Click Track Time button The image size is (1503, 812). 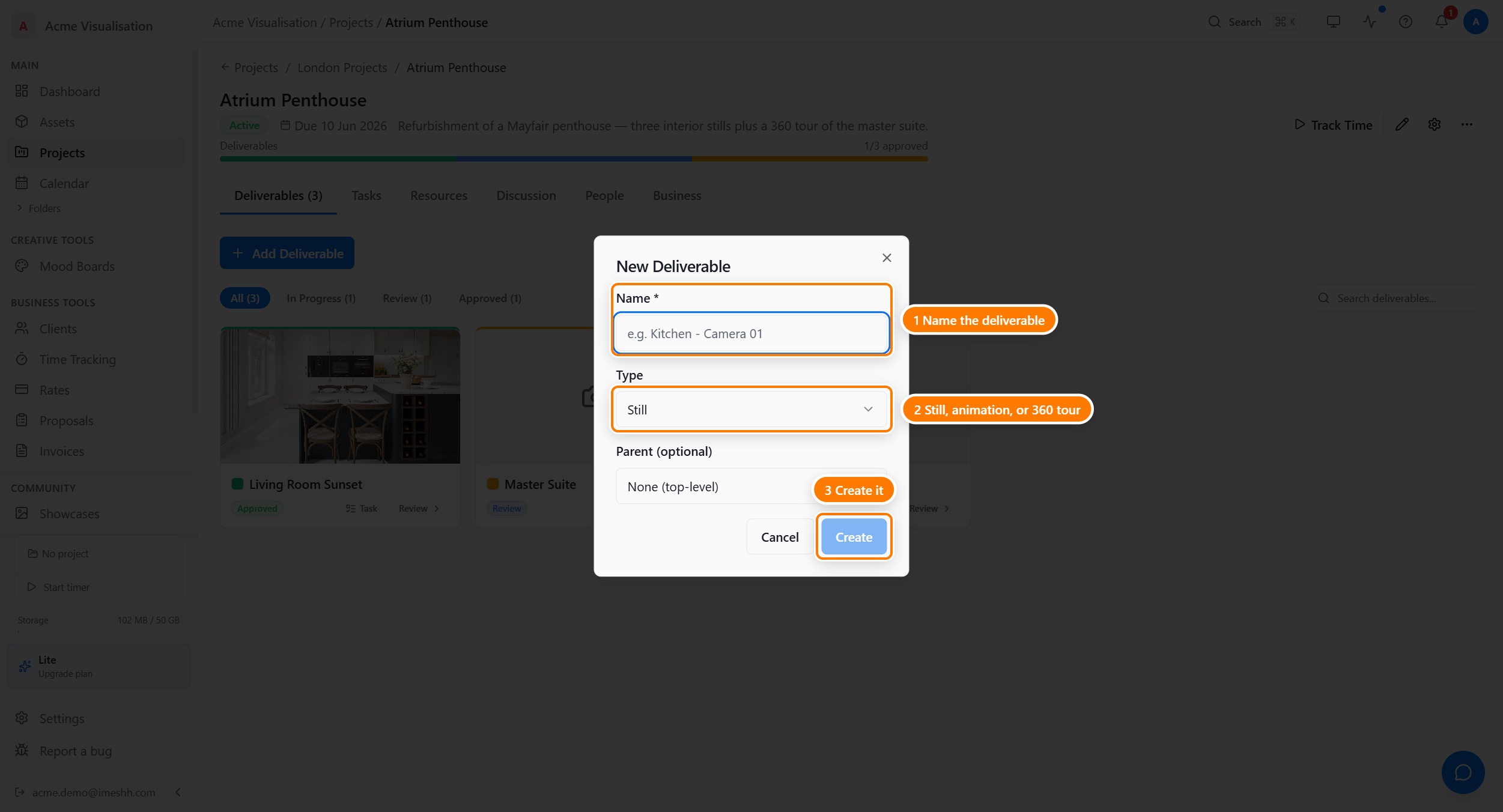coord(1333,124)
